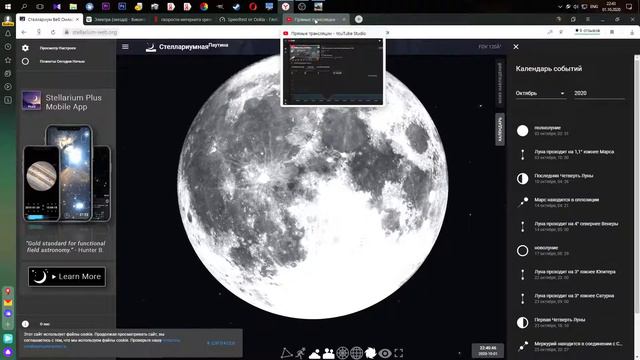640x360 pixels.
Task: Click the YouTube Studio tab preview thumbnail
Action: 333,71
